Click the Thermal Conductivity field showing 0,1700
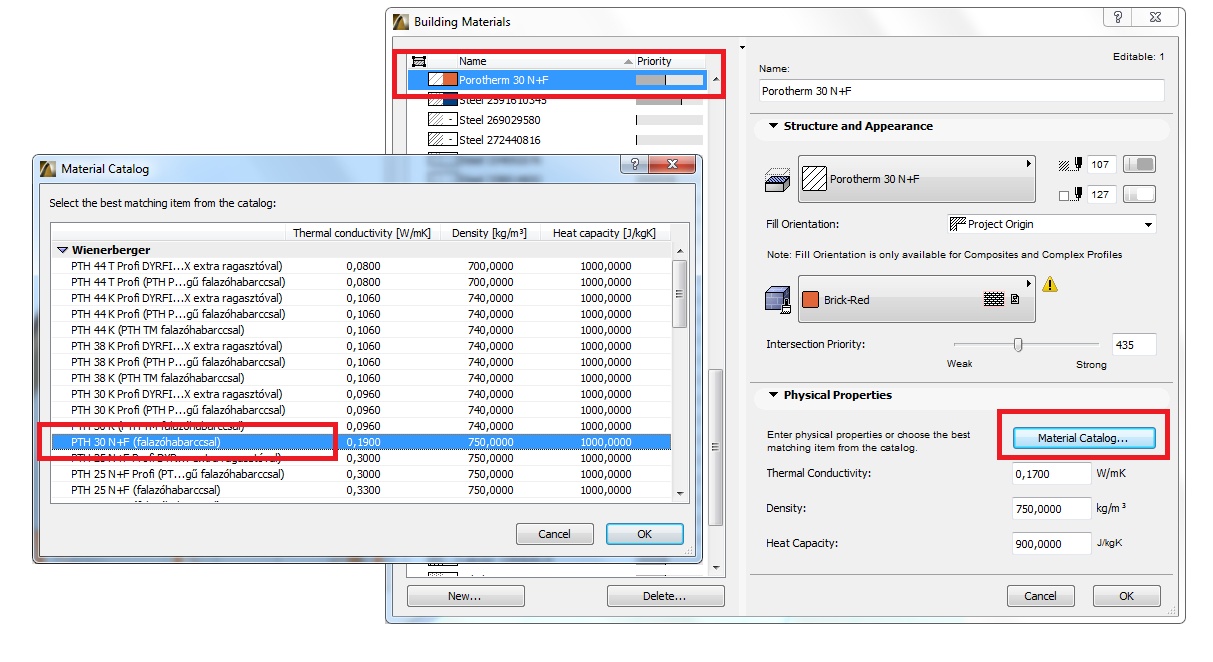1213x662 pixels. pos(1051,474)
